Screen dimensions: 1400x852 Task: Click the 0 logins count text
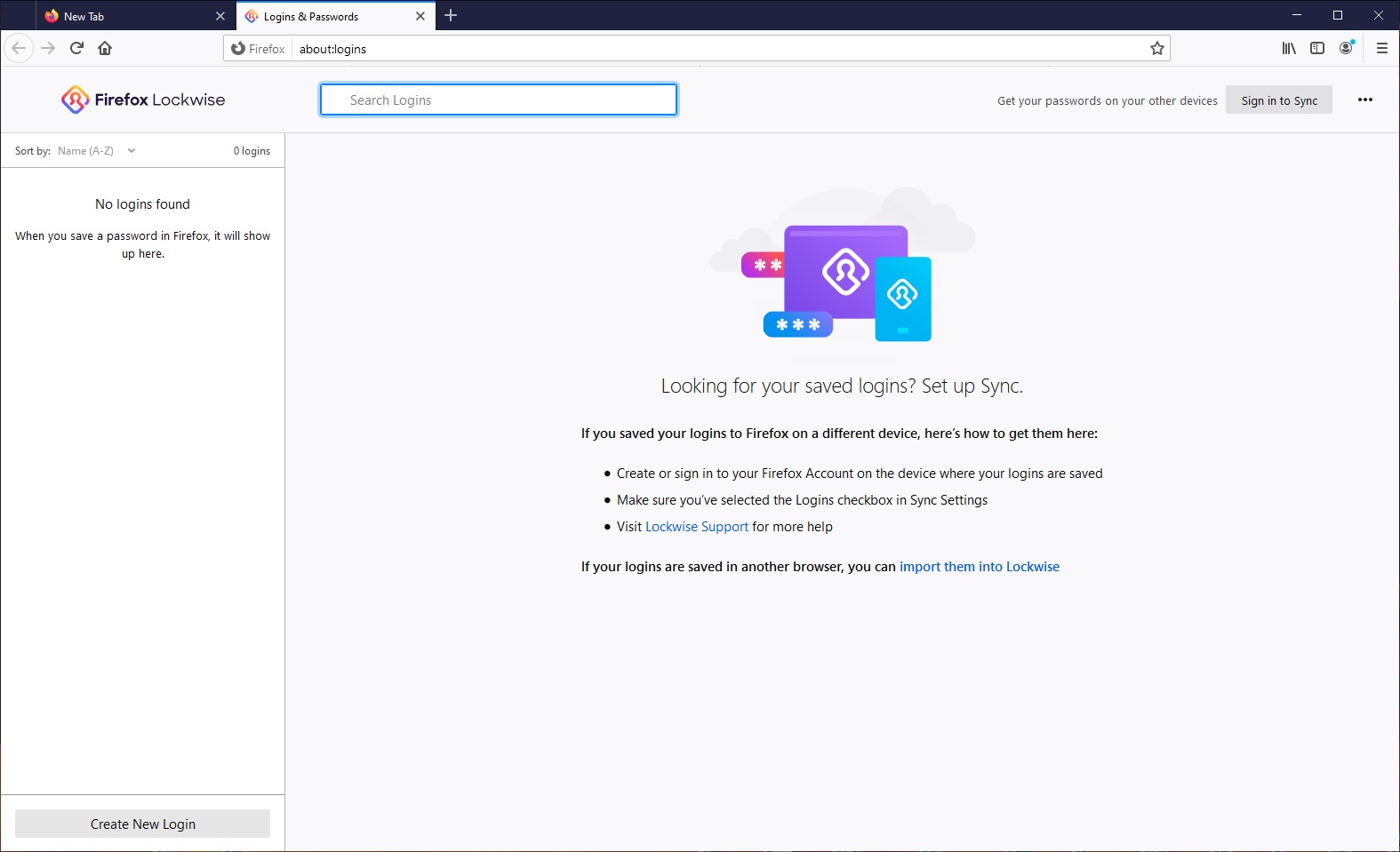click(x=252, y=151)
